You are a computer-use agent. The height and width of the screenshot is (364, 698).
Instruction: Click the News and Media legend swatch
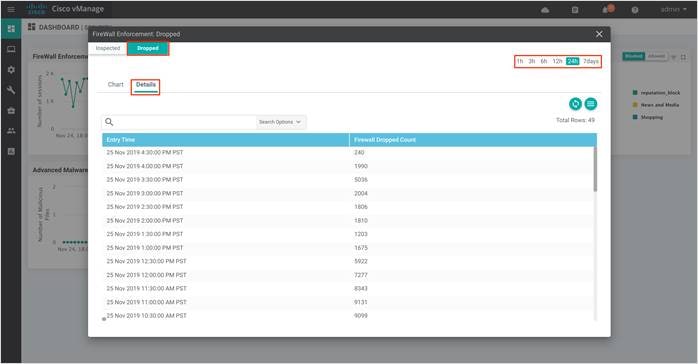pos(635,105)
